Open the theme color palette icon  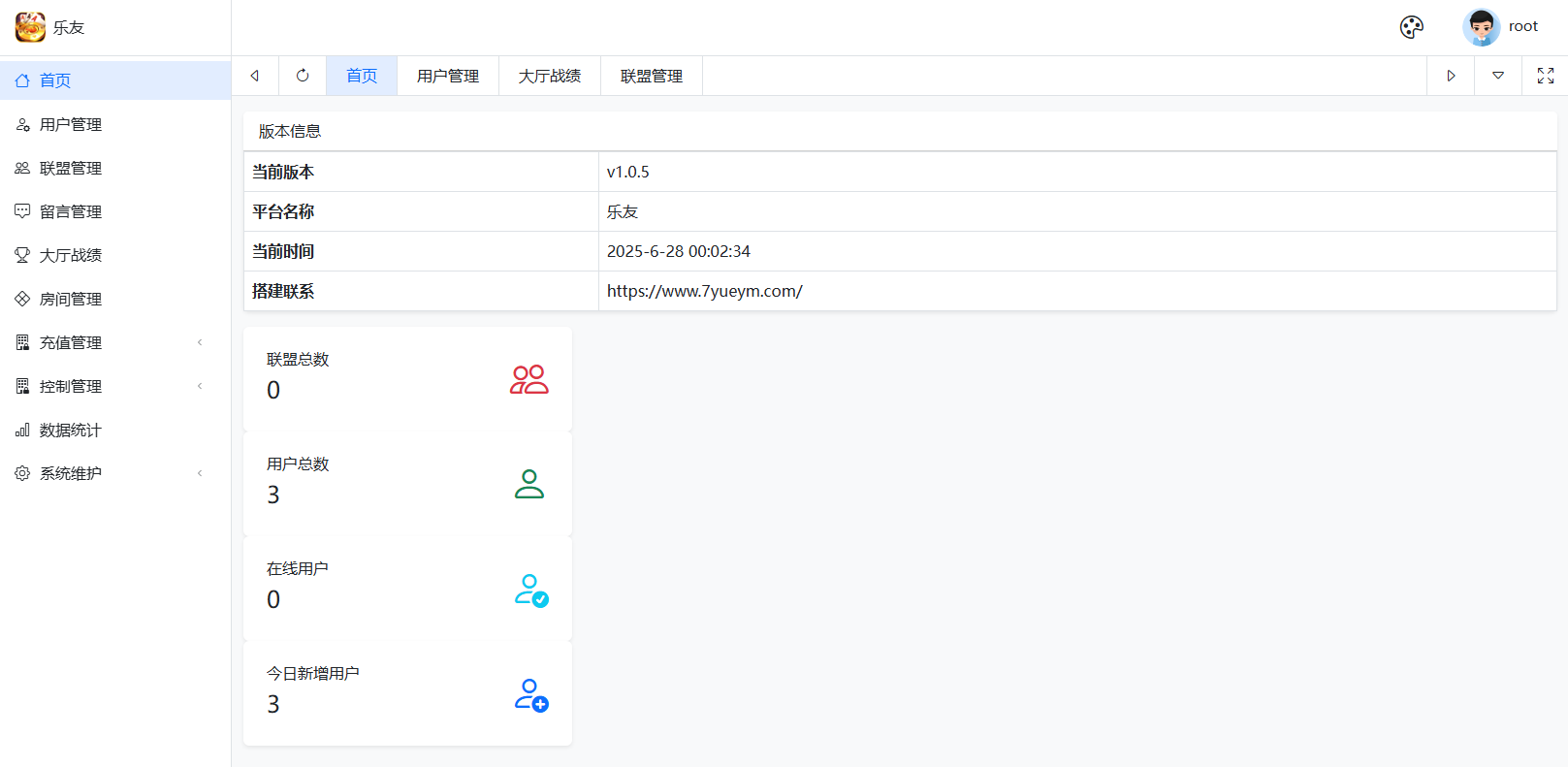coord(1411,27)
